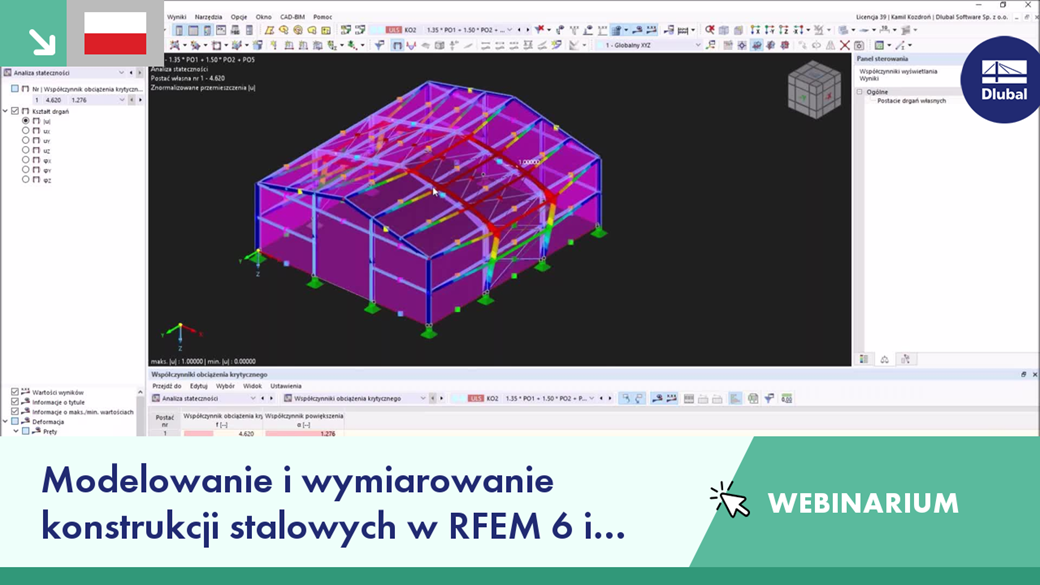This screenshot has height=585, width=1040.
Task: Collapse the Ogólne group in Panel sterowania
Action: point(860,92)
